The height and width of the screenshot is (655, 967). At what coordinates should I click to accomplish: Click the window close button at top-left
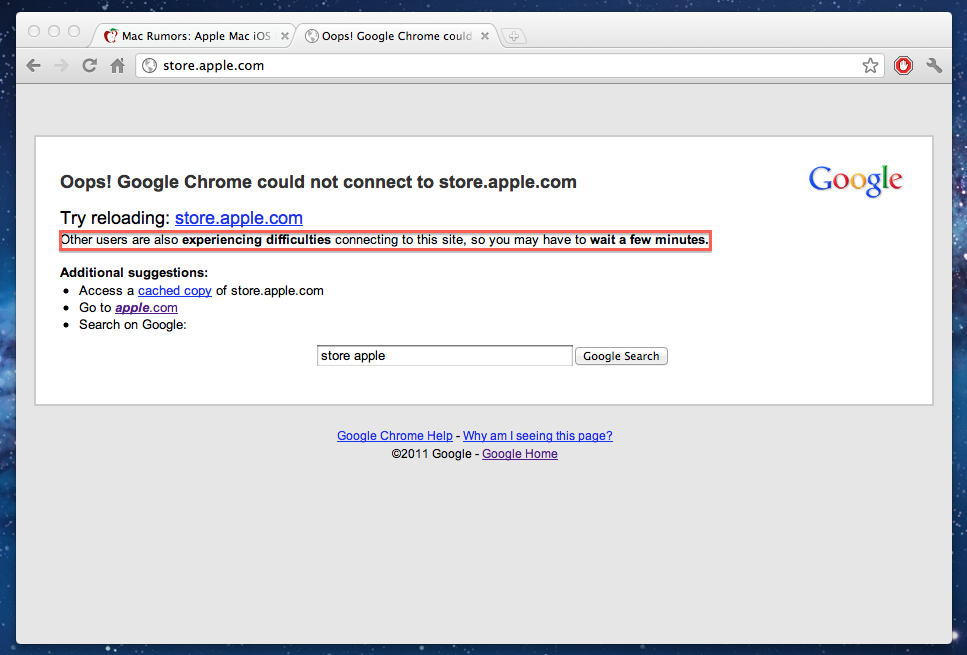(34, 31)
